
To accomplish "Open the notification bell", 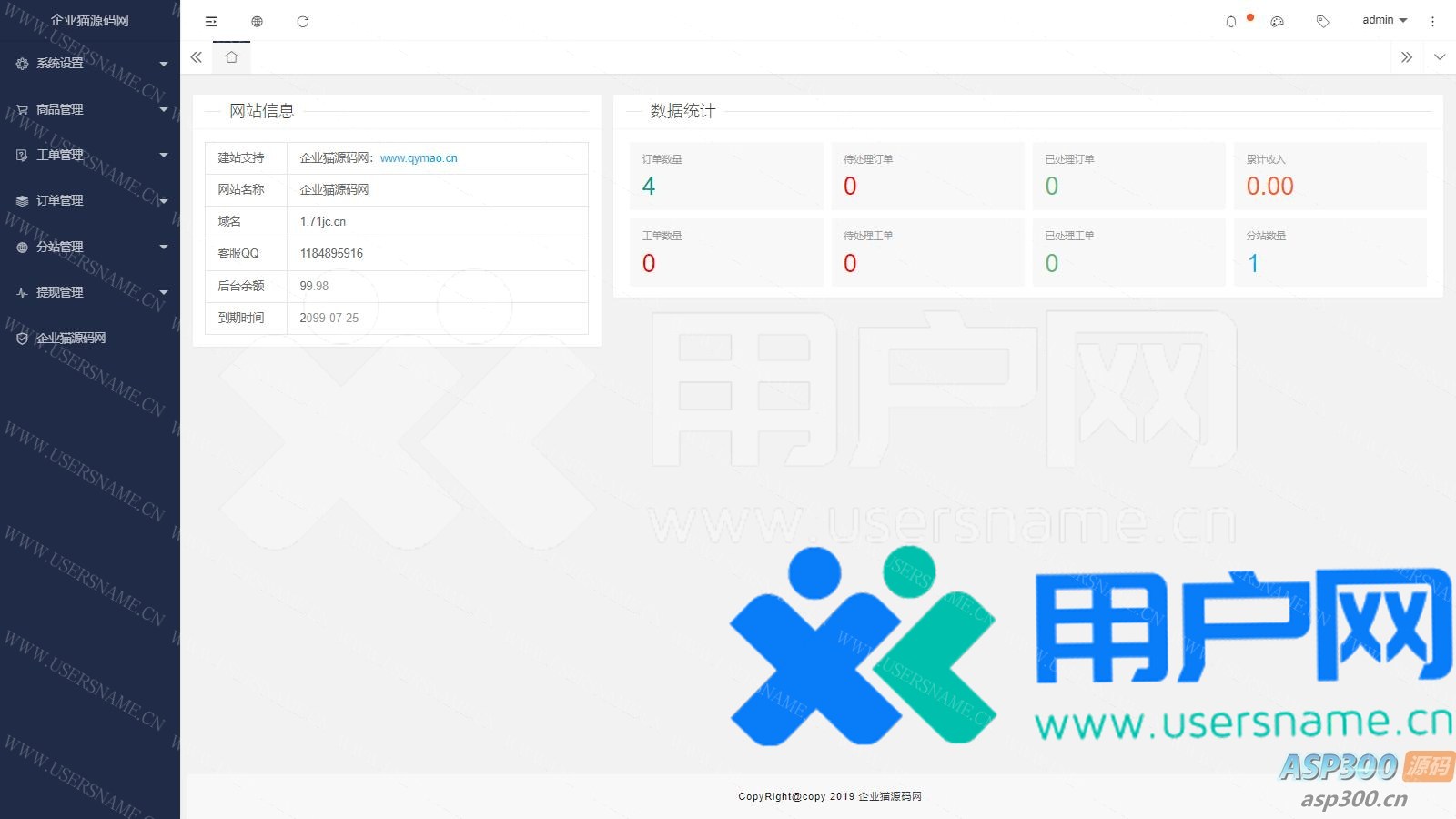I will point(1231,21).
